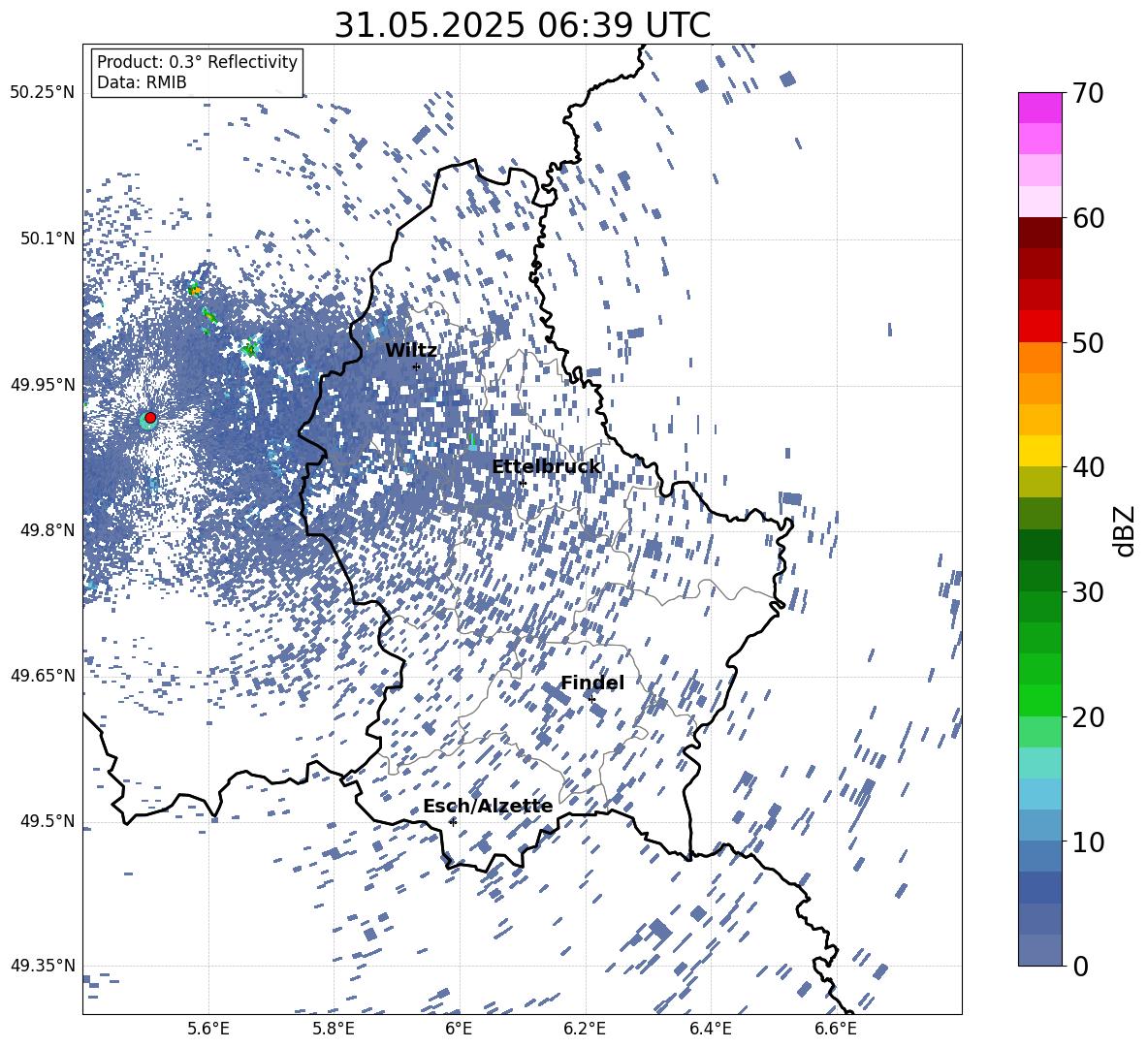Click the 5.6°E longitude tick label
This screenshot has height=1048, width=1148.
208,1029
